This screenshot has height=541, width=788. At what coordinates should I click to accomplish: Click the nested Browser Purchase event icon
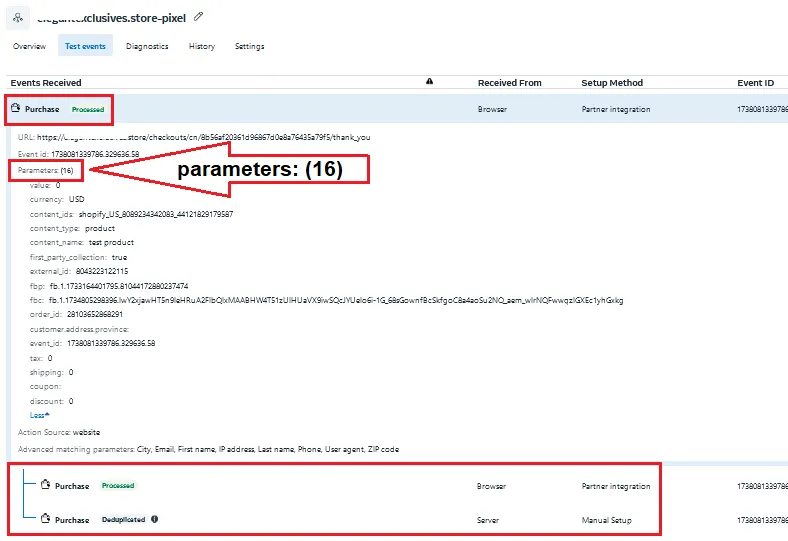(45, 485)
